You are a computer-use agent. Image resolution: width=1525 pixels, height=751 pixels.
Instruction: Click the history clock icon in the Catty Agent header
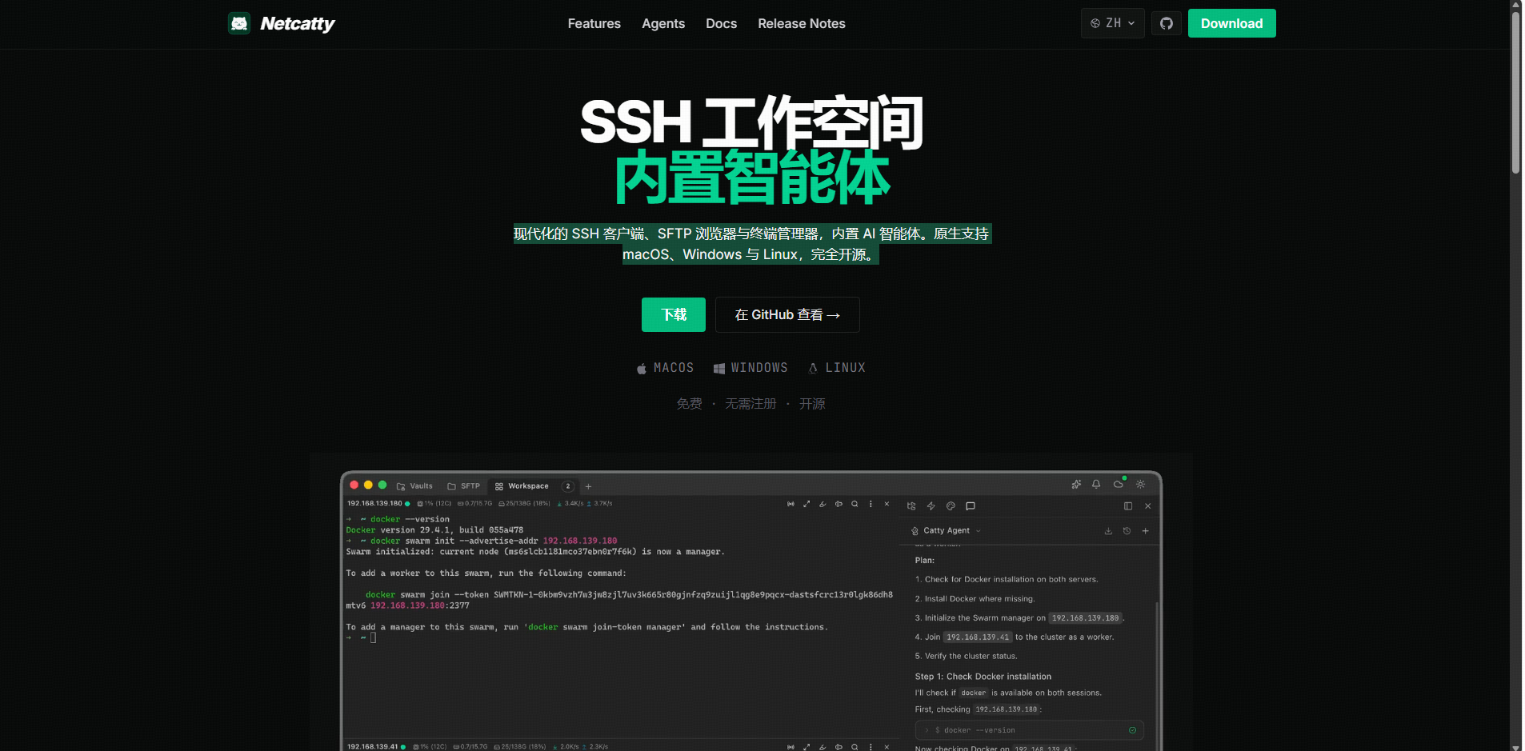tap(1127, 531)
